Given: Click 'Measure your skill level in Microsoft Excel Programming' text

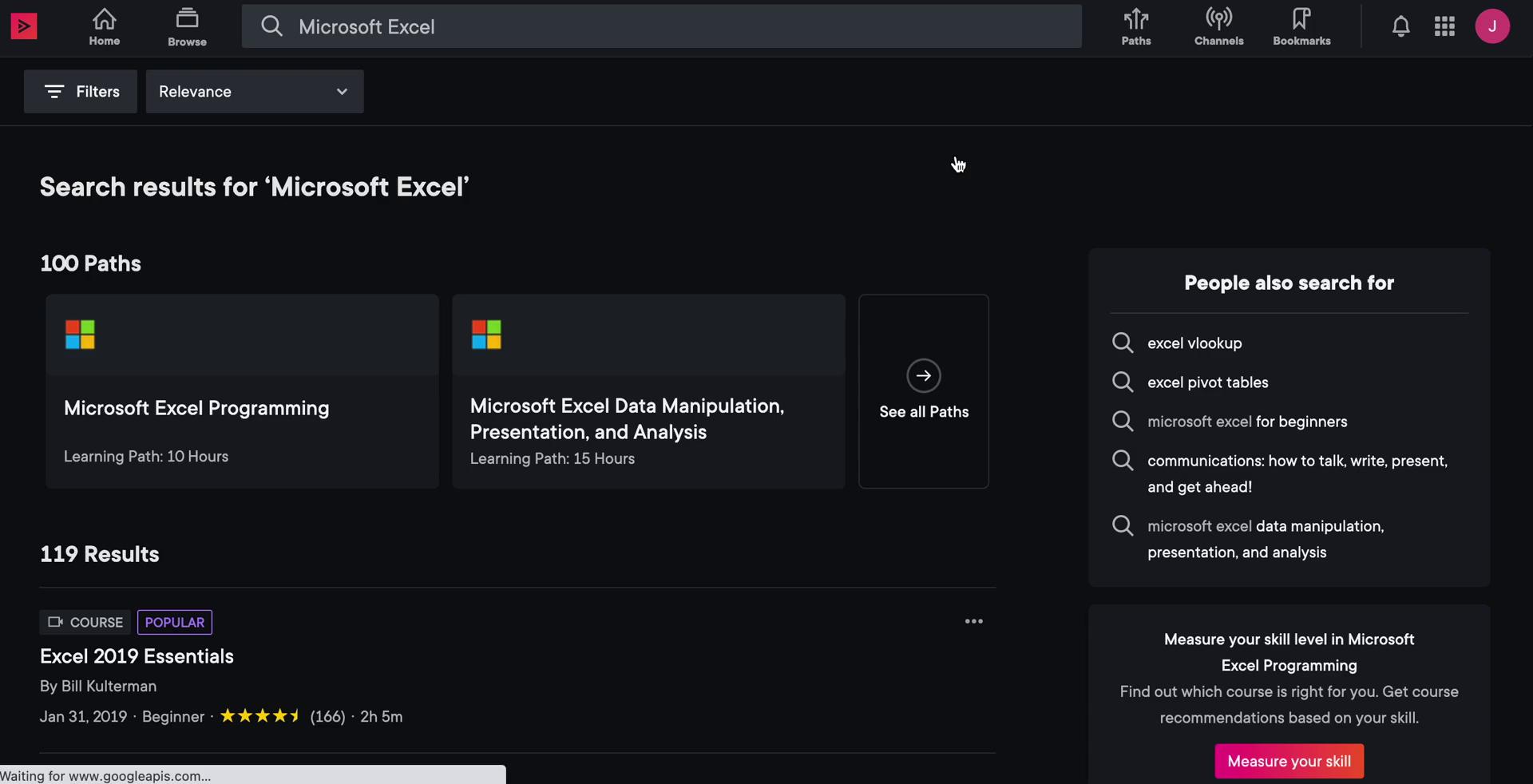Looking at the screenshot, I should [1289, 652].
